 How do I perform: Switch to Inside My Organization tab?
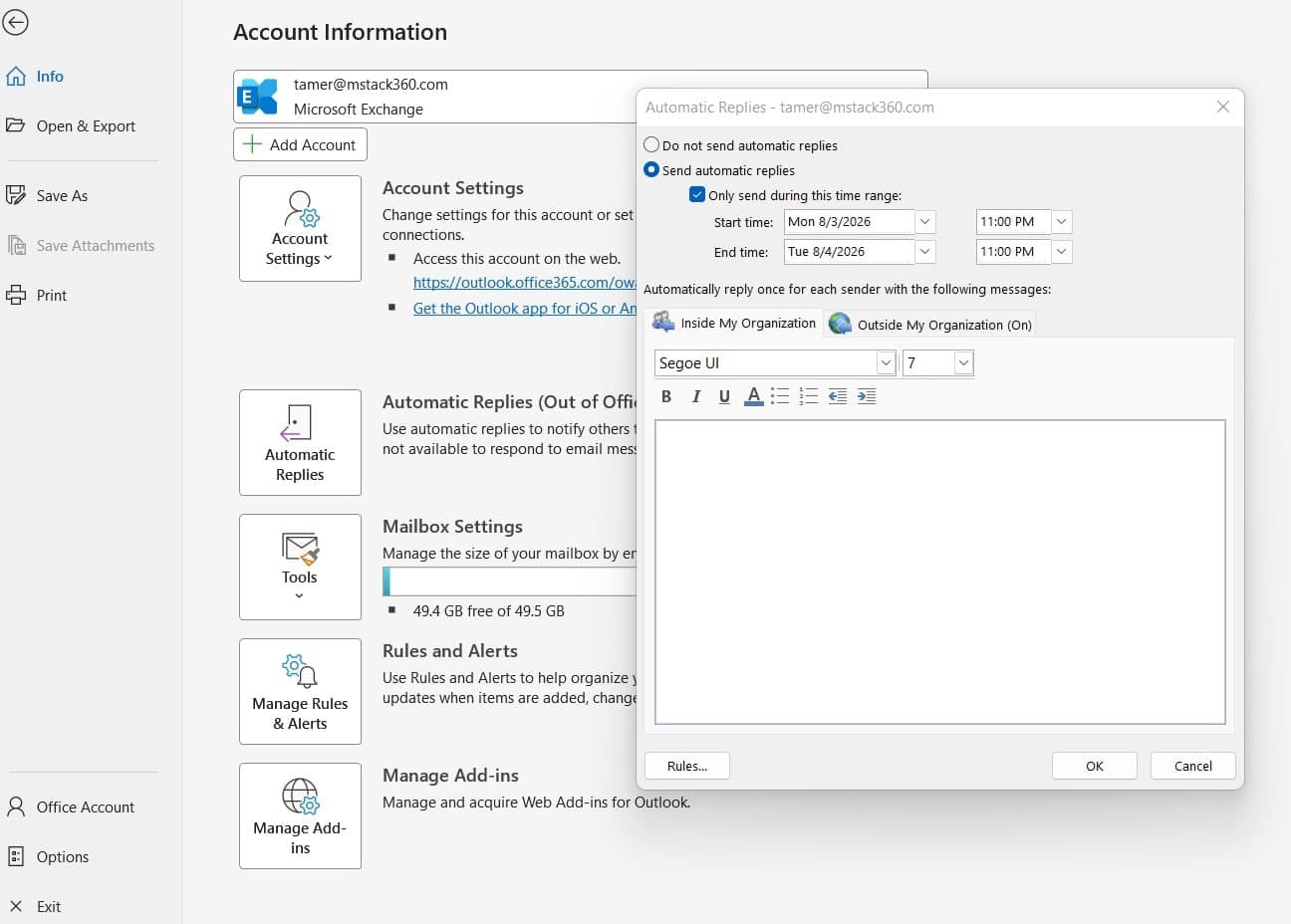734,323
